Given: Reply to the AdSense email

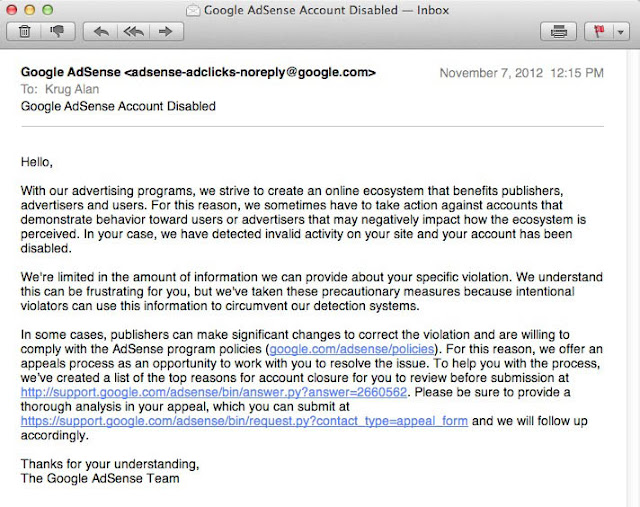Looking at the screenshot, I should coord(101,31).
